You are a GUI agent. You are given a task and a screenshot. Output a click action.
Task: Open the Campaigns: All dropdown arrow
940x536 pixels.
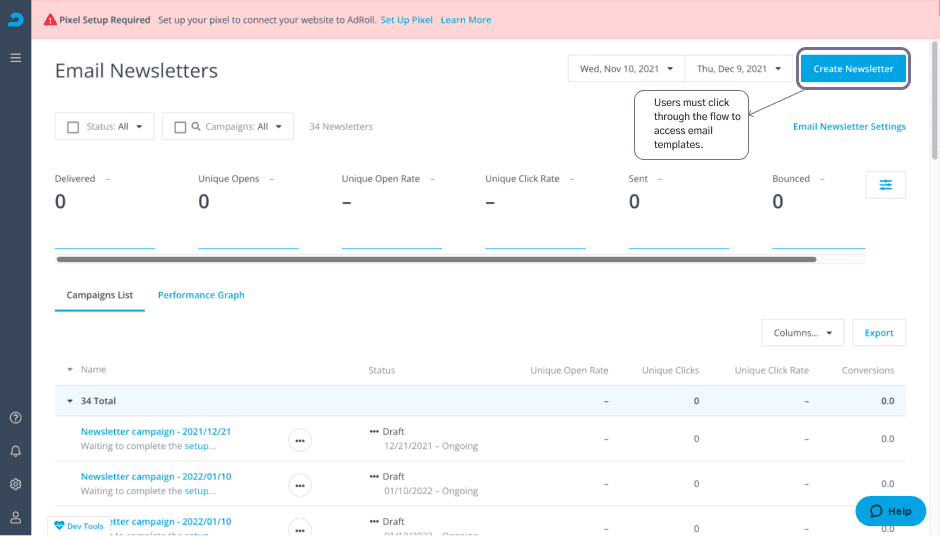(279, 127)
